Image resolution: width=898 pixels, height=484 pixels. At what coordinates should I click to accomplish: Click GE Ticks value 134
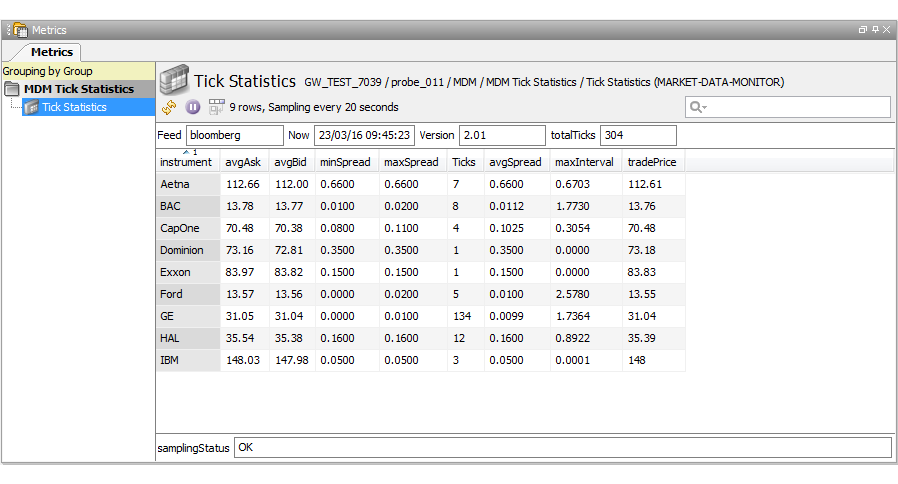tap(462, 316)
